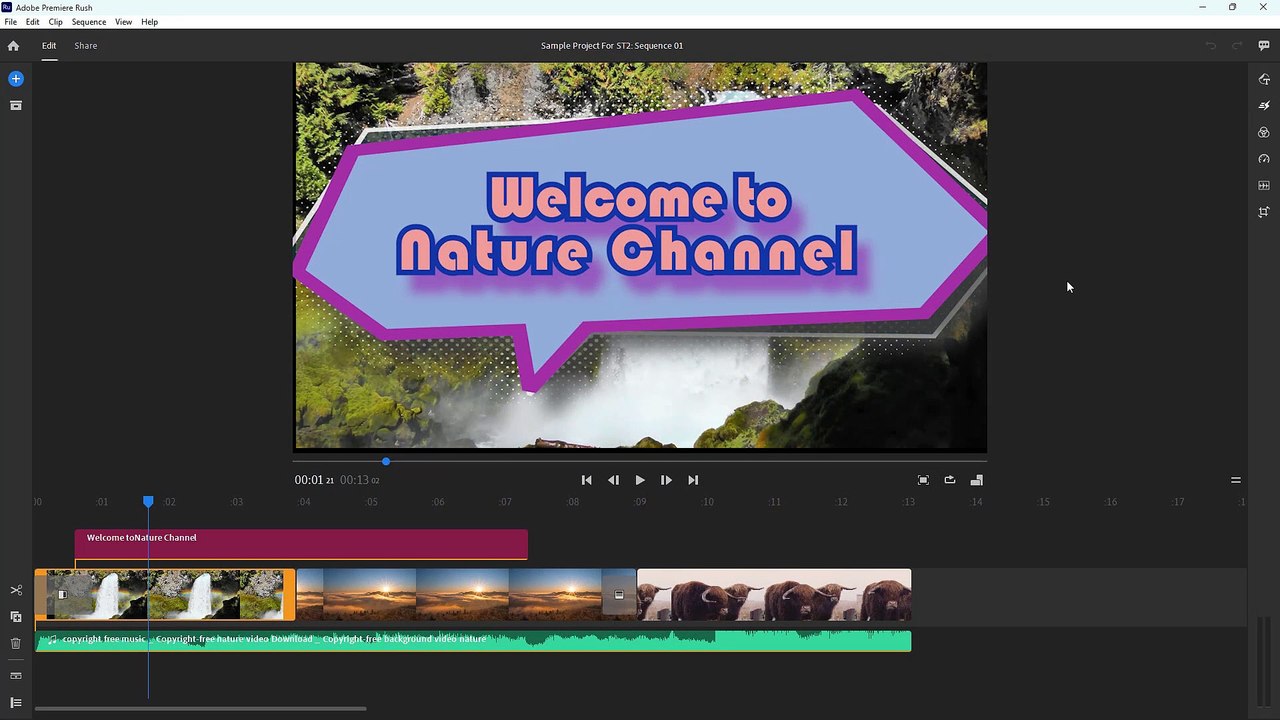Click the project title Sample Project For ST2

pos(612,45)
